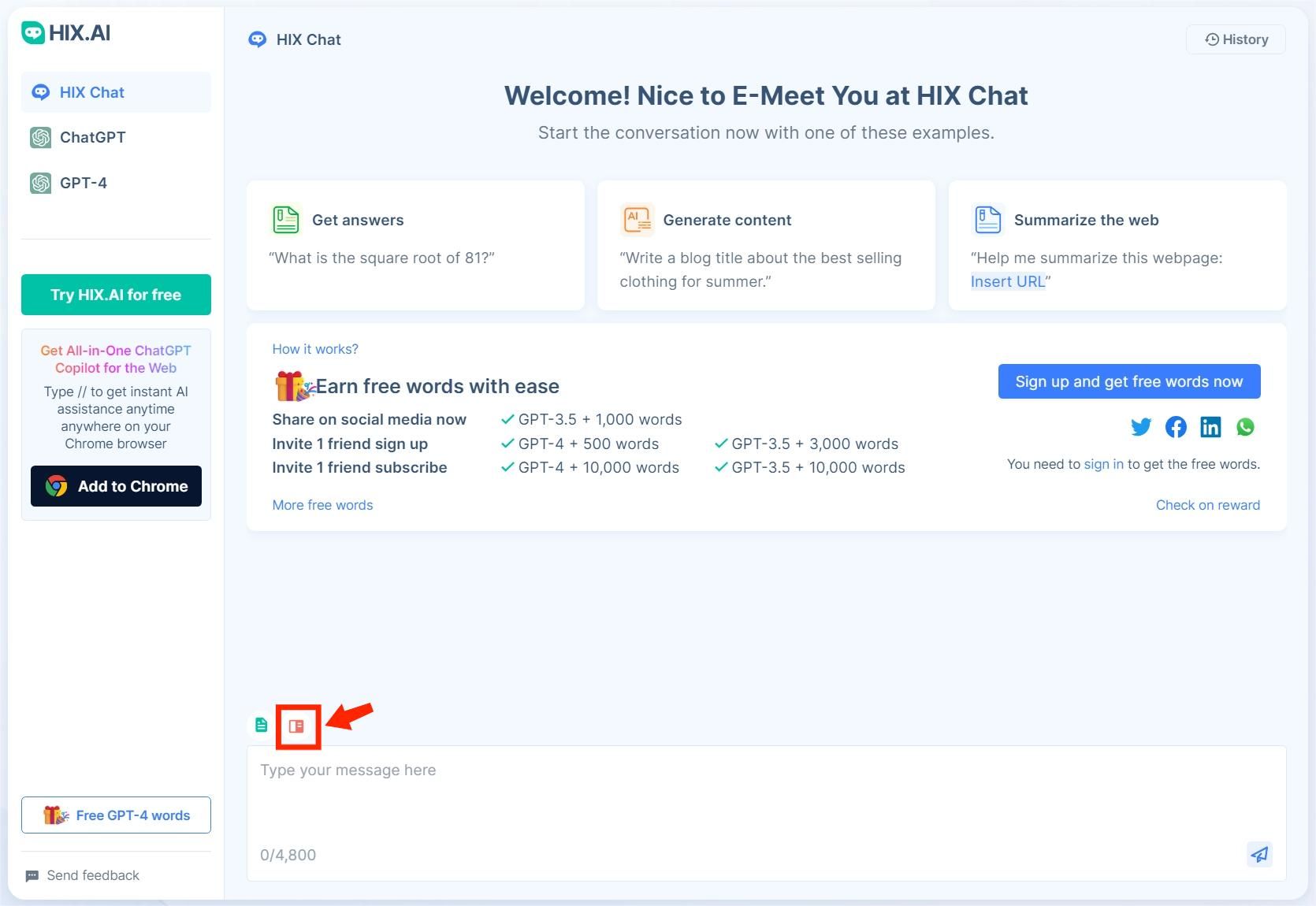1316x906 pixels.
Task: Click the red layout icon above message box
Action: point(296,726)
